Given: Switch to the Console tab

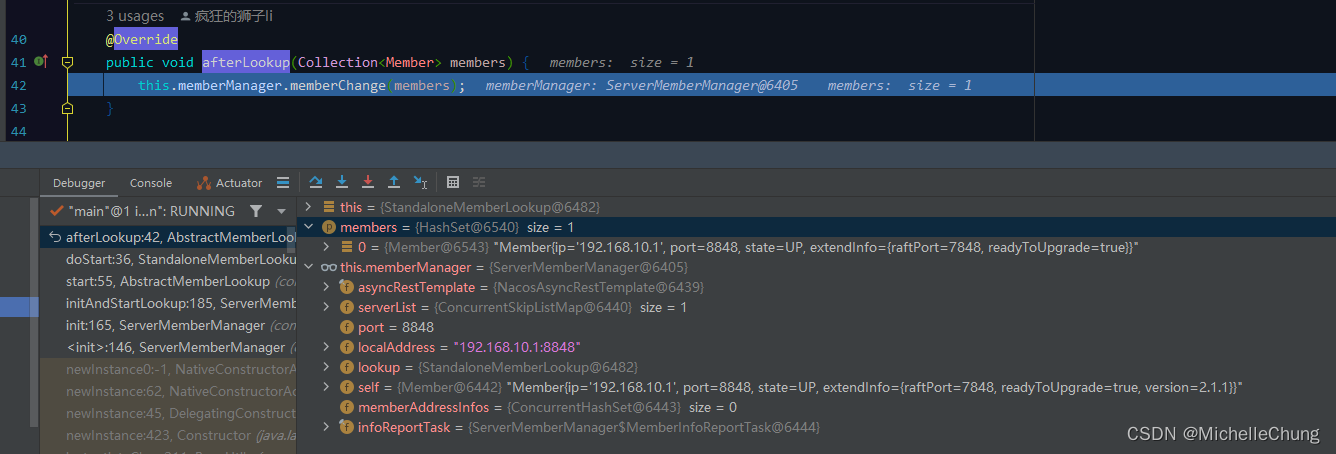Looking at the screenshot, I should pos(151,183).
